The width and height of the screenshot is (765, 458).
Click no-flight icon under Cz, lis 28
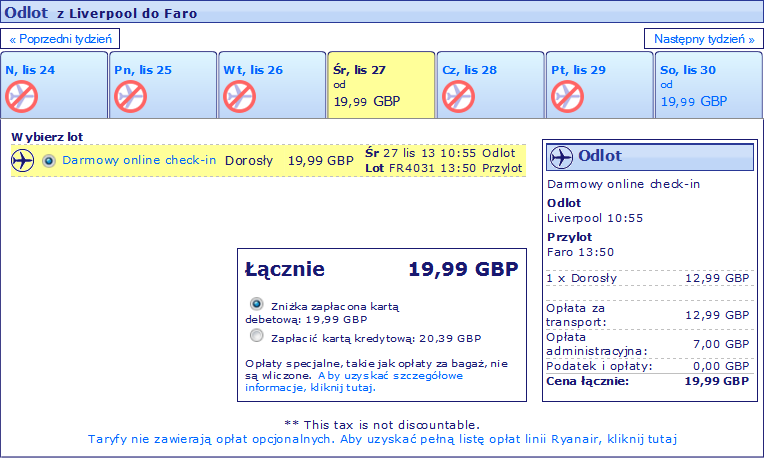click(x=459, y=97)
